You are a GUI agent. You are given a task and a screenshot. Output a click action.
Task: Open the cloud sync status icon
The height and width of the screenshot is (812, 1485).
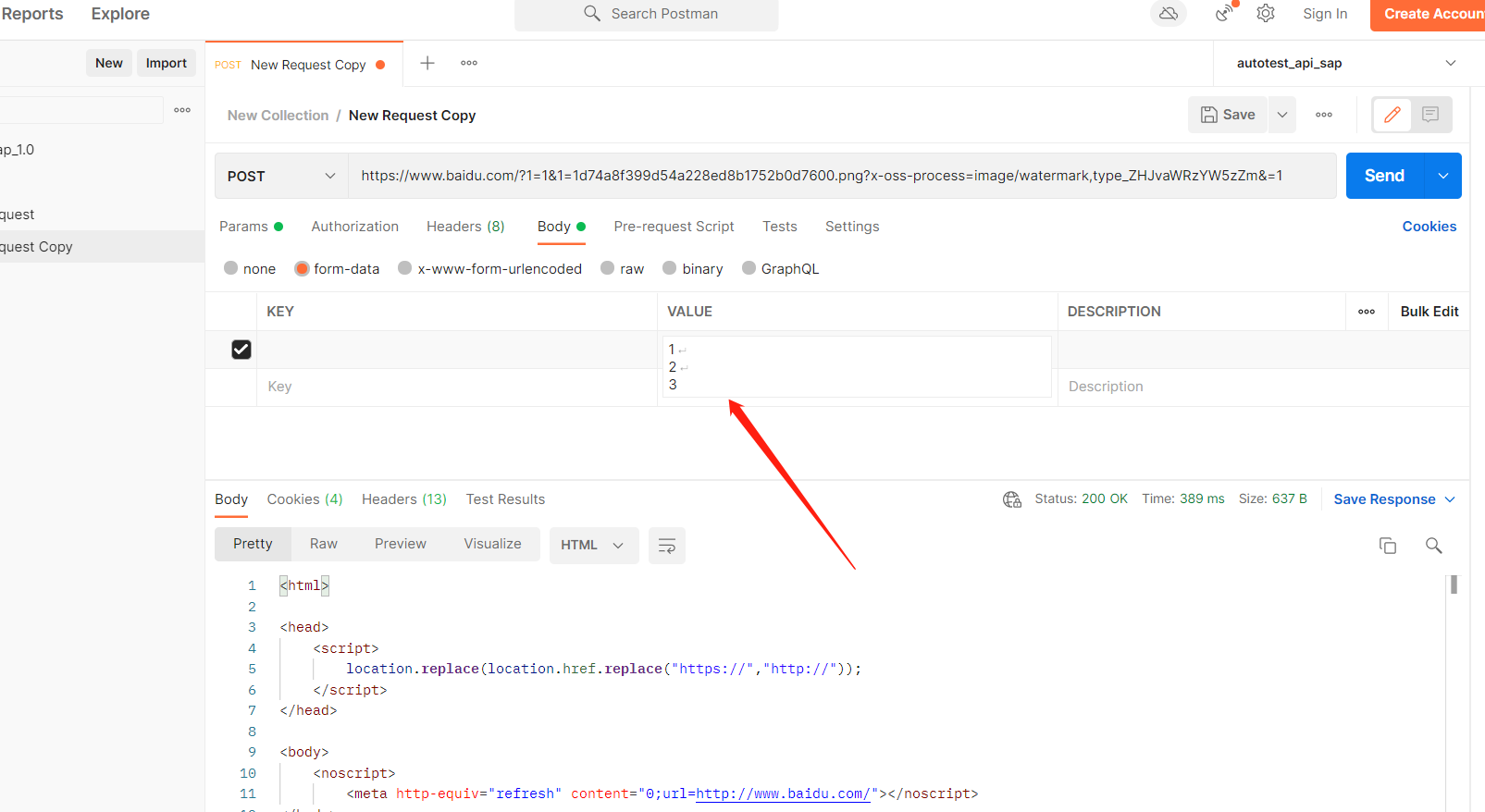coord(1169,13)
